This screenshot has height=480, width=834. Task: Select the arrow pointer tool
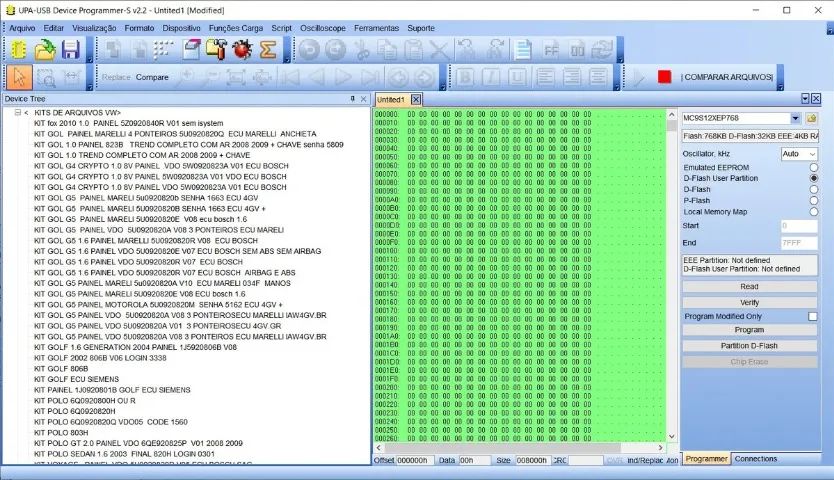(x=19, y=77)
